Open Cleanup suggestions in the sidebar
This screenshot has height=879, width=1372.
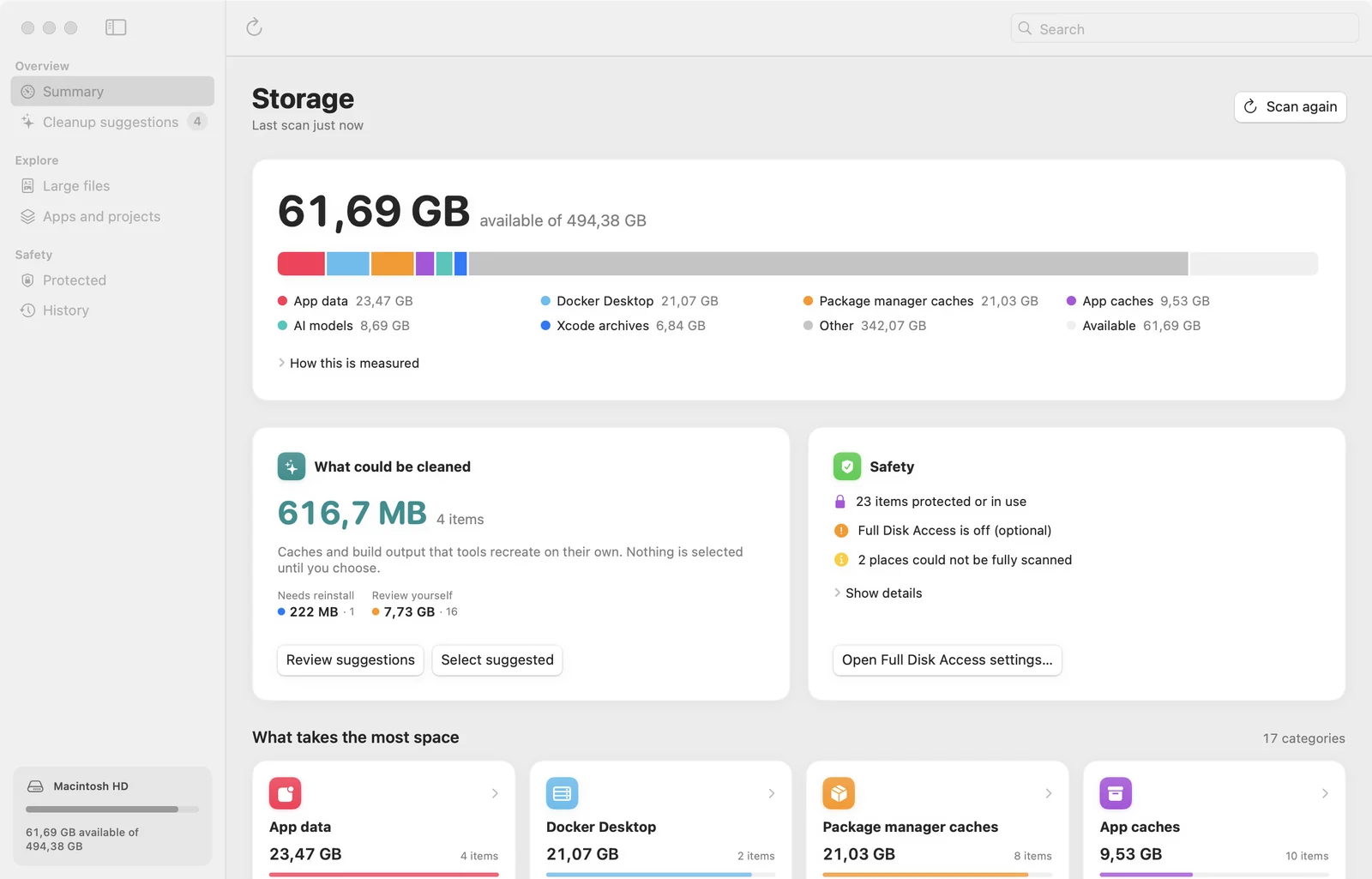(112, 122)
